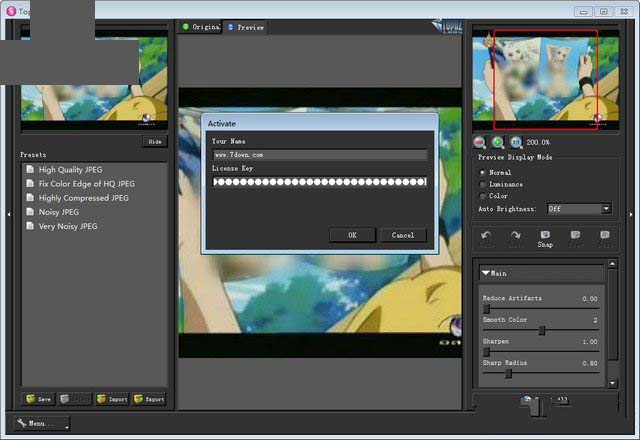Click the Smooth Color value 2

[595, 320]
